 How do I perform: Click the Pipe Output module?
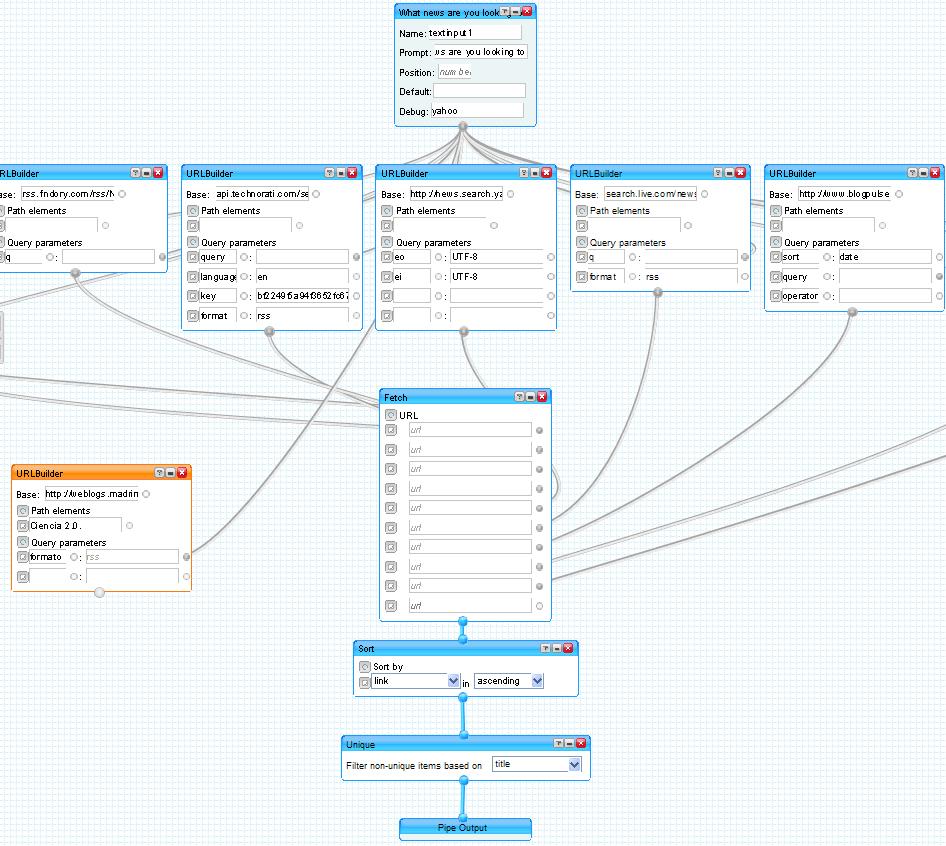pos(465,828)
